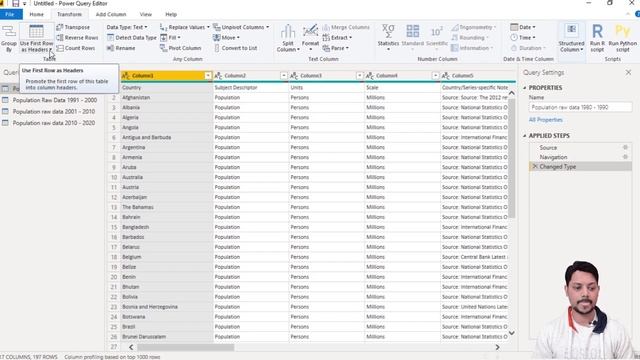640x360 pixels.
Task: Open the Date dropdown
Action: pos(523,27)
